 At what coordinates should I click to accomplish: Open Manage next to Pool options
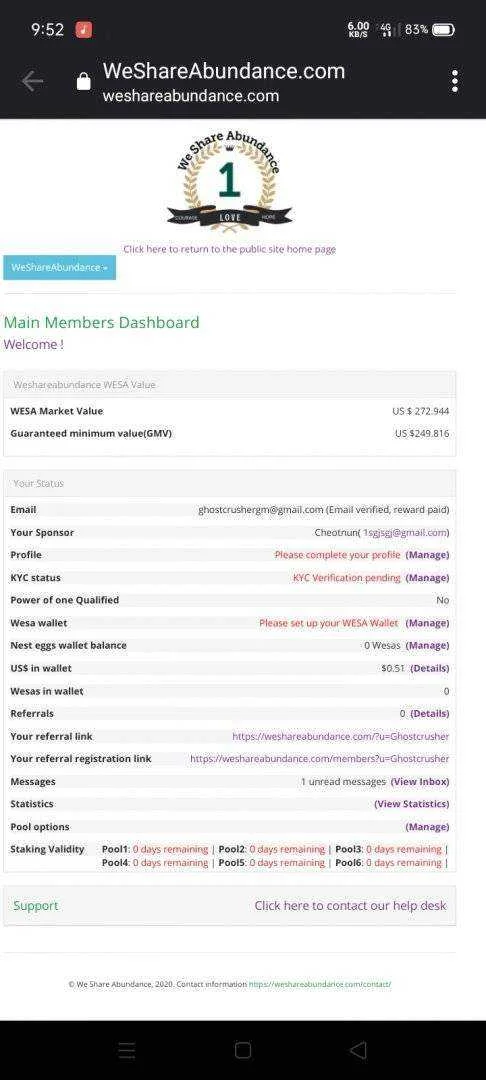coord(427,827)
